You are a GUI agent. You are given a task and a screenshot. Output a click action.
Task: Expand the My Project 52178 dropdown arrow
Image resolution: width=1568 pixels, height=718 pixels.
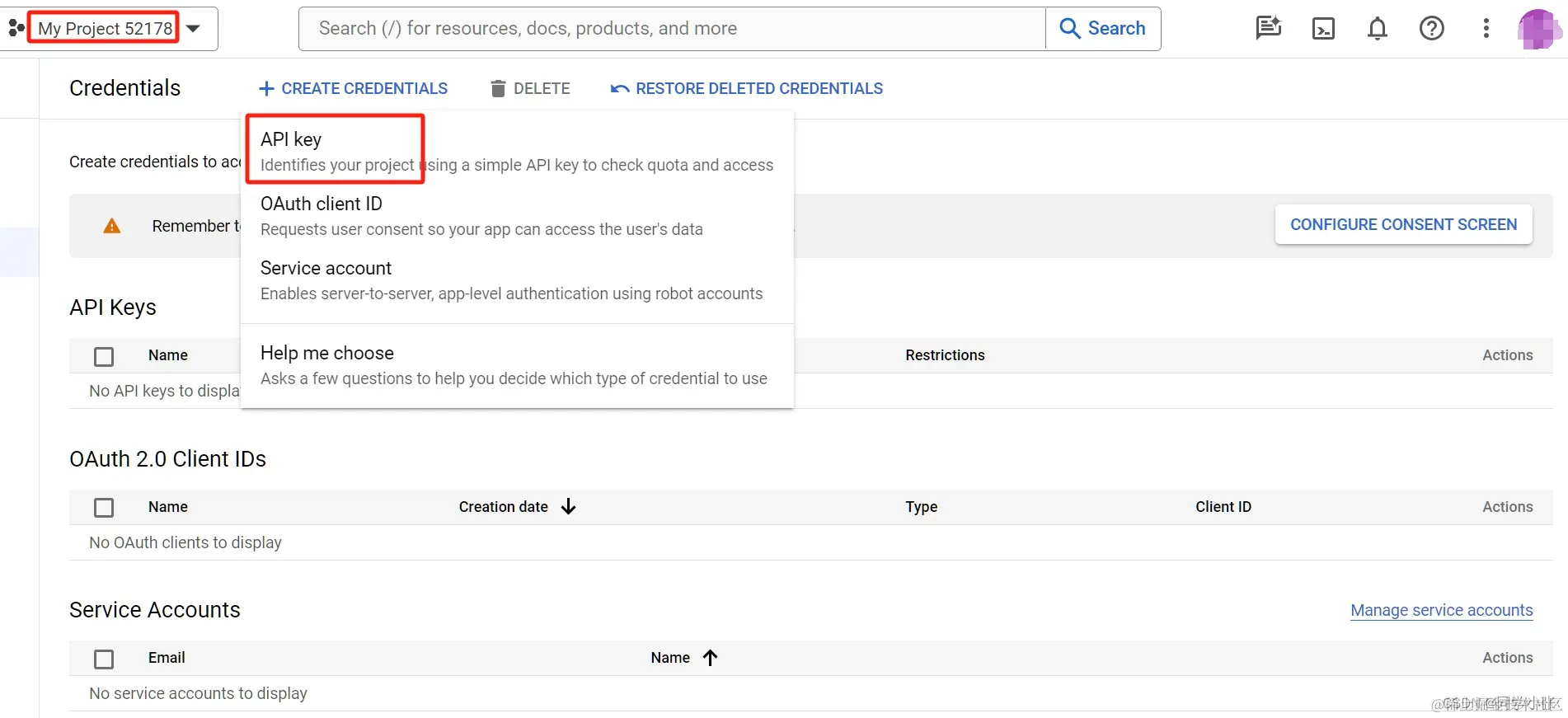pos(193,29)
